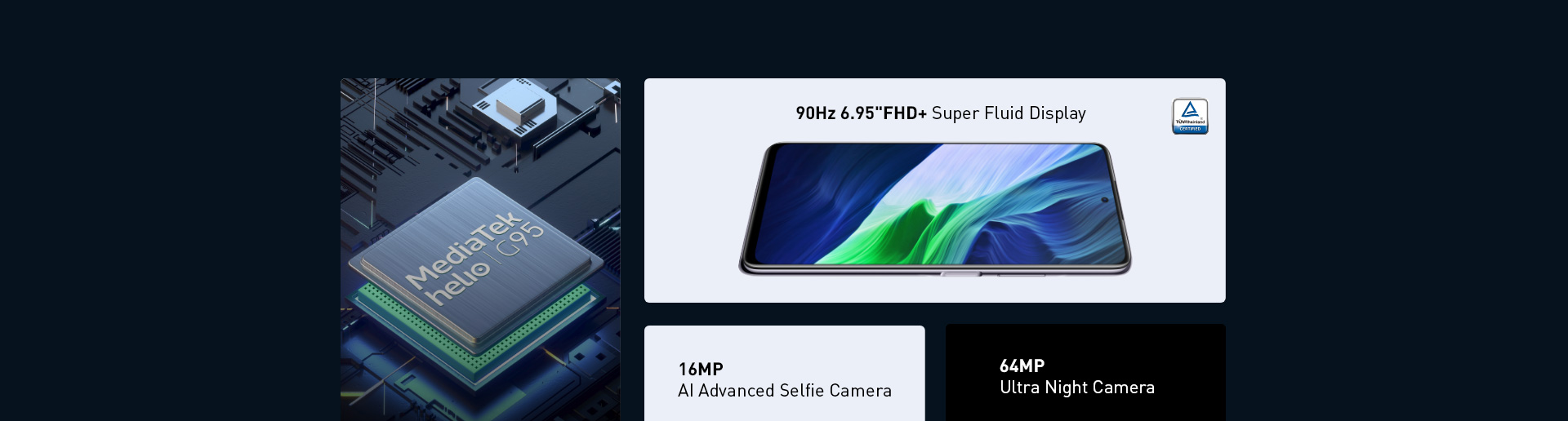Image resolution: width=1568 pixels, height=421 pixels.
Task: Click the 90Hz 6.95"FHD+ bold heading
Action: pyautogui.click(x=861, y=113)
